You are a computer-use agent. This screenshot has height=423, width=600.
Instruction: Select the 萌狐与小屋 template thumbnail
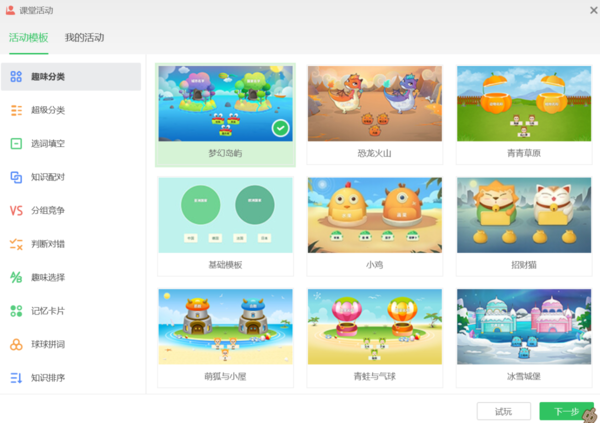click(225, 327)
